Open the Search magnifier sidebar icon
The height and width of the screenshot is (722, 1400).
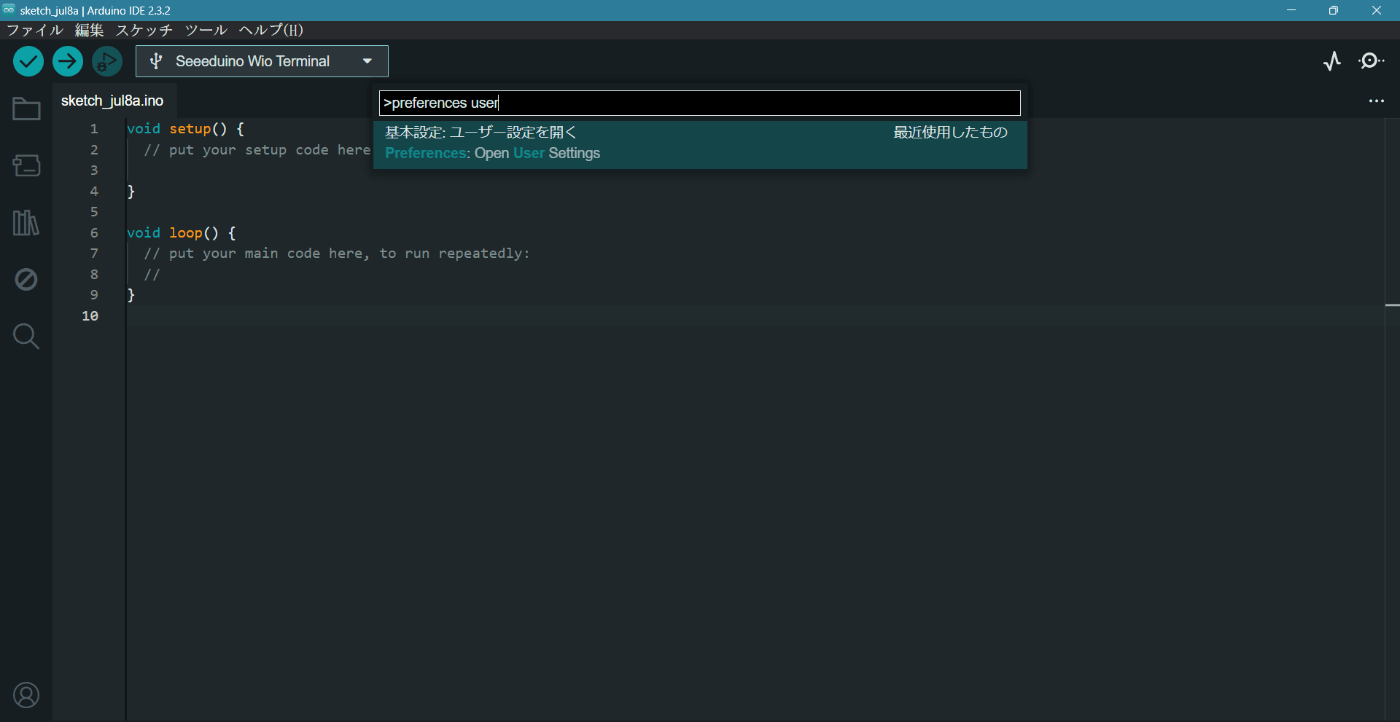coord(26,336)
